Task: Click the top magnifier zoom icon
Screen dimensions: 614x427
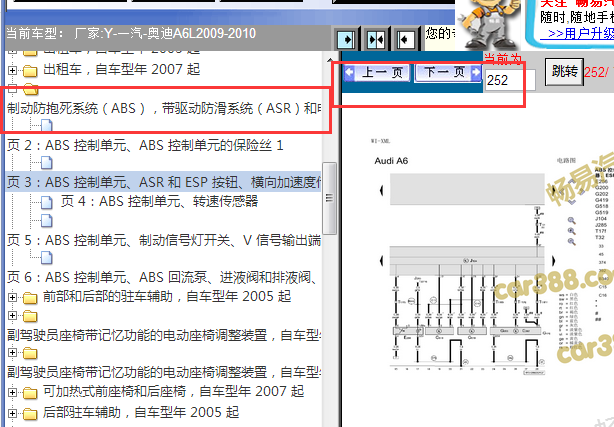Action: 572,221
